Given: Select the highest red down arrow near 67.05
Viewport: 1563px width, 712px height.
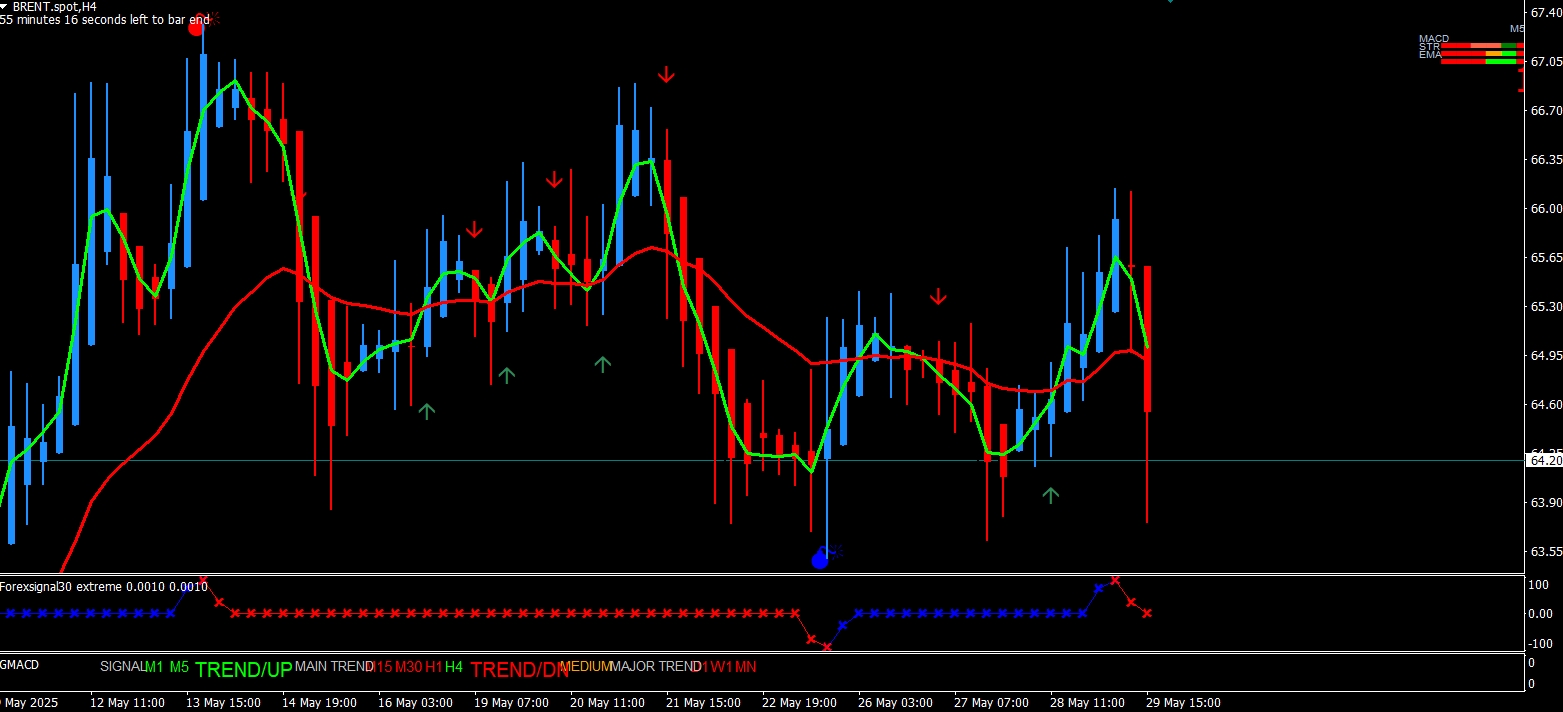Looking at the screenshot, I should click(666, 75).
